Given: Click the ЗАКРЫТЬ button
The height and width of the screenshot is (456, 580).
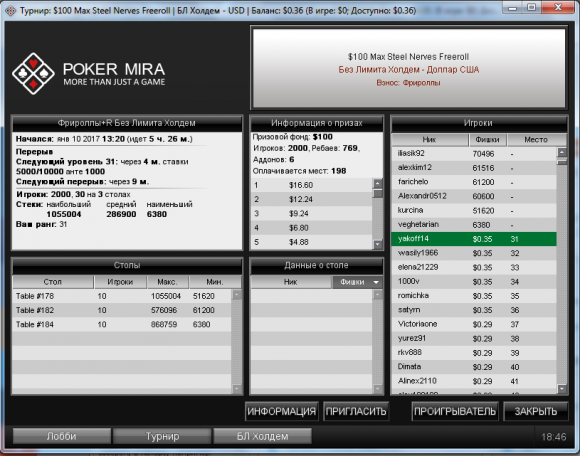Looking at the screenshot, I should [x=536, y=411].
